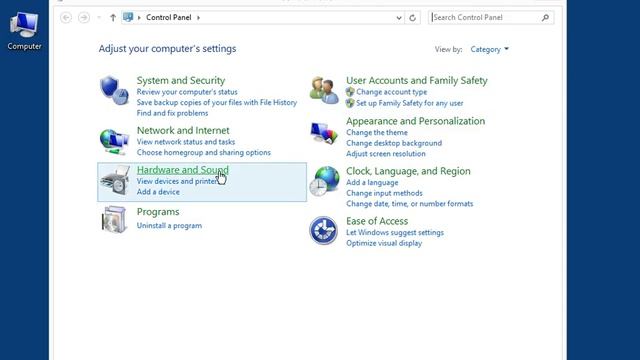The width and height of the screenshot is (640, 360).
Task: Focus the Search Control Panel field
Action: coord(491,18)
